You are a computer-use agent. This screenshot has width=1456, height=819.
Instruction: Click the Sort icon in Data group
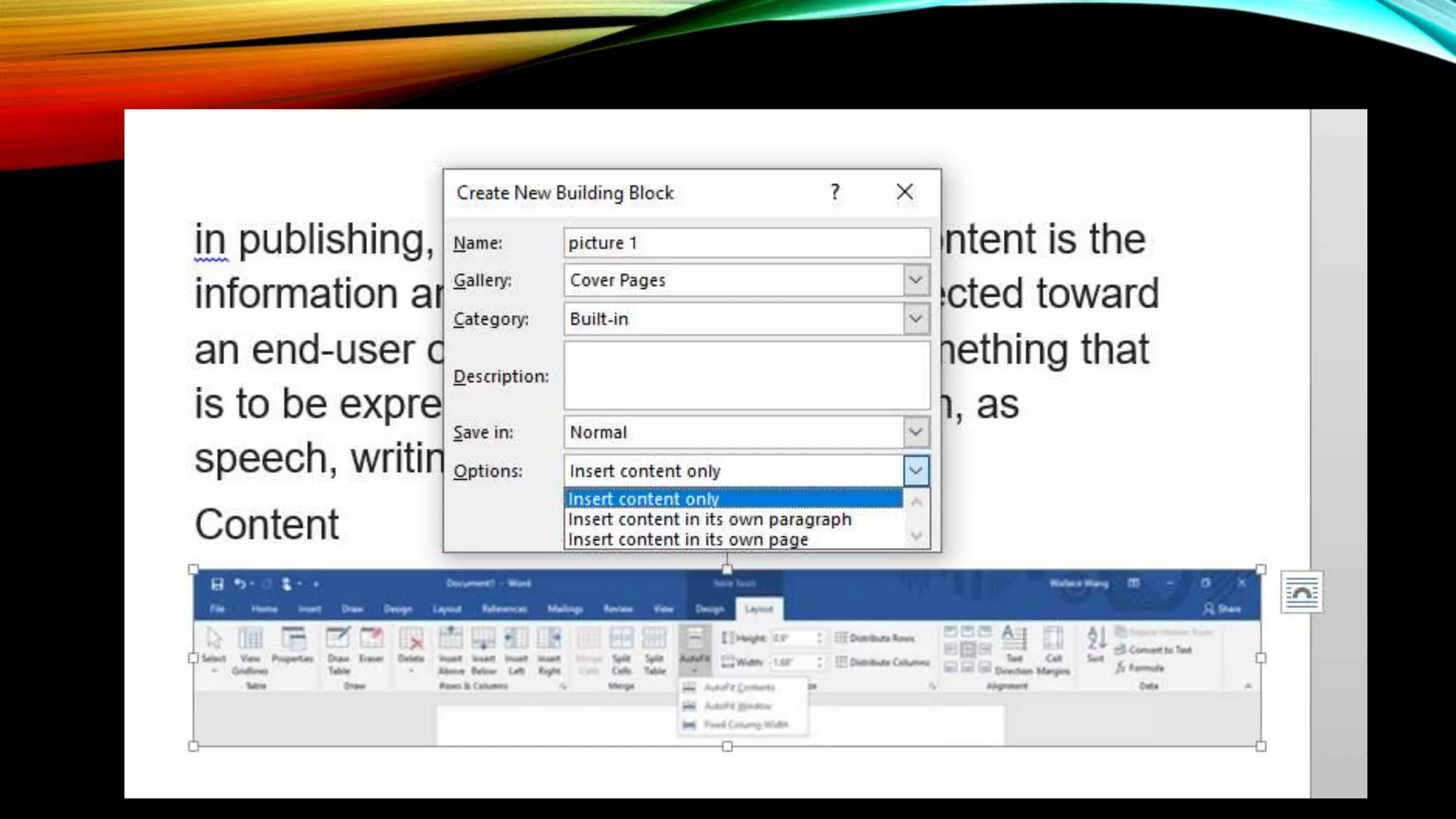click(x=1096, y=639)
